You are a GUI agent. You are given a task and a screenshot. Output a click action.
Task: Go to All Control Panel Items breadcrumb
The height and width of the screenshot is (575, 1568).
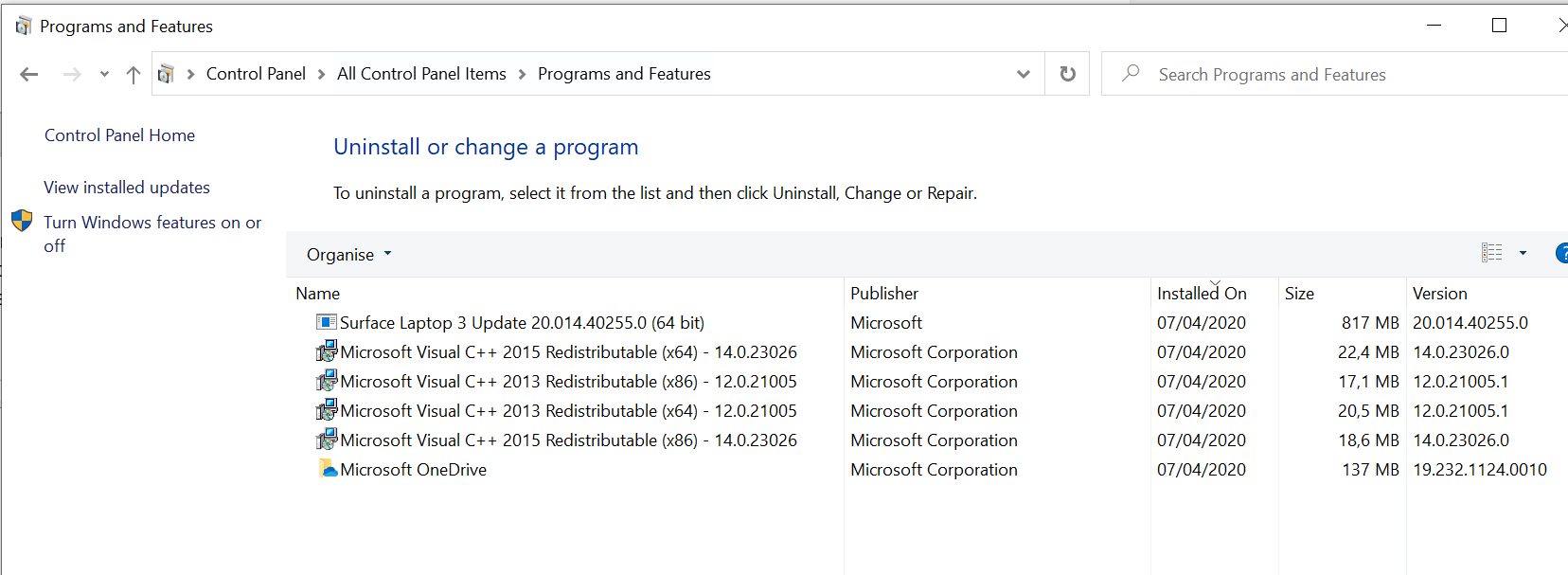coord(421,74)
